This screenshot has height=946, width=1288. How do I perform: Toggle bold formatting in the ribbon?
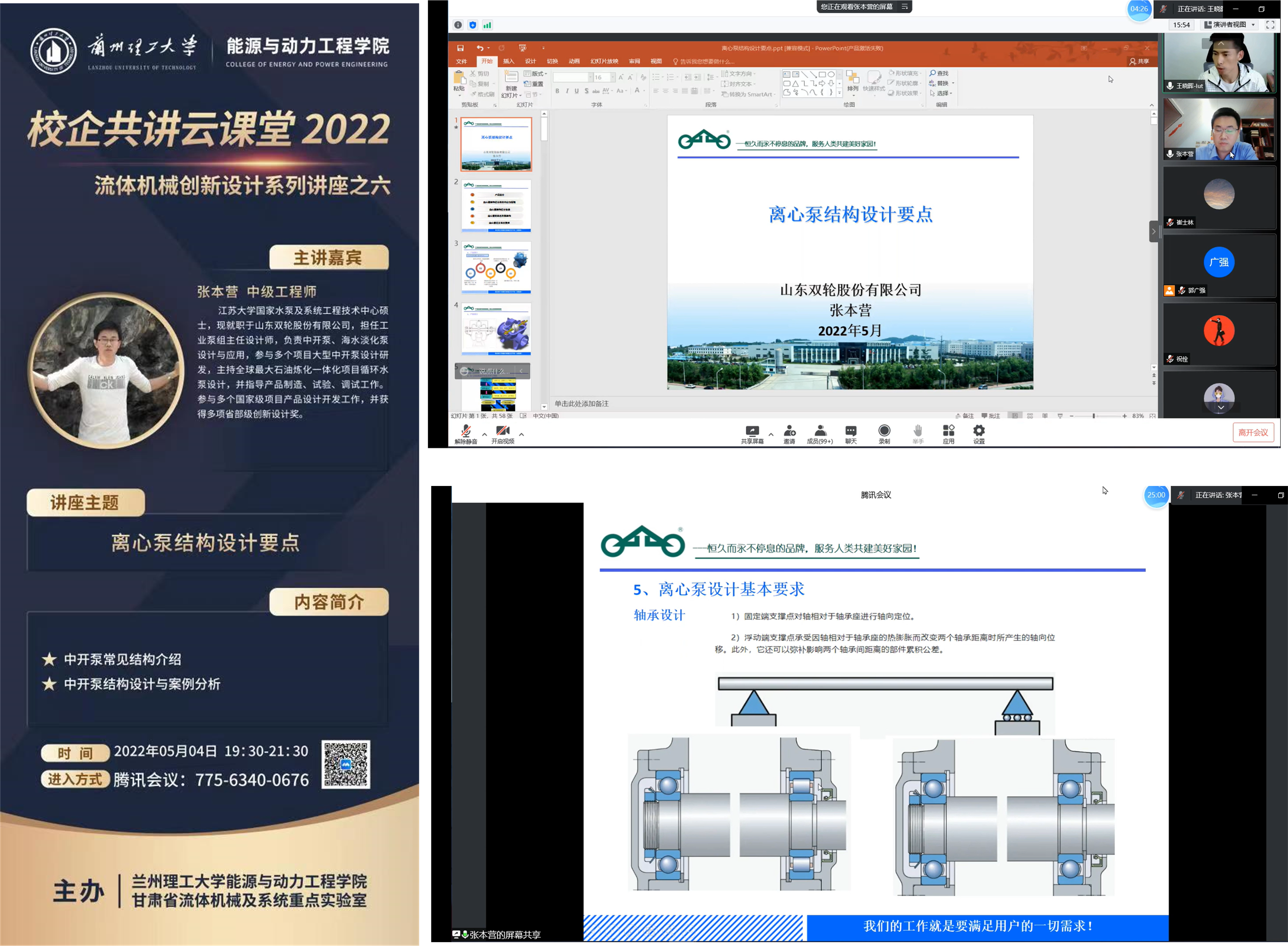click(x=557, y=91)
